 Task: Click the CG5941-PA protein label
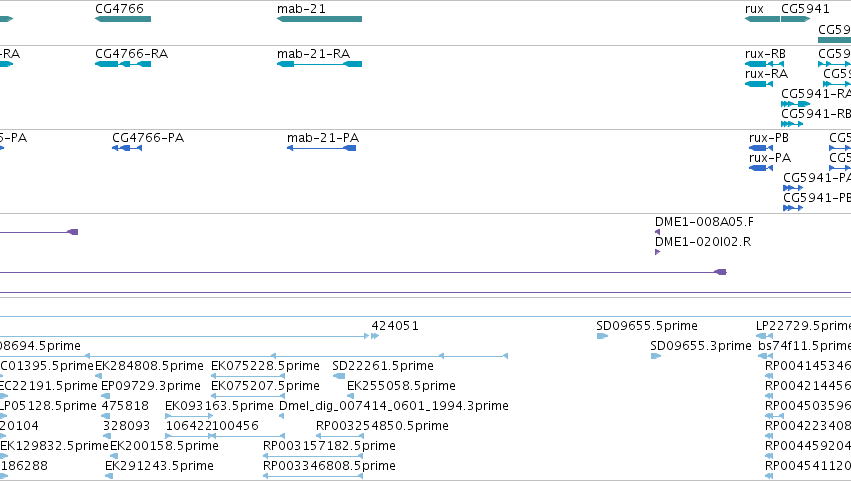pyautogui.click(x=817, y=178)
